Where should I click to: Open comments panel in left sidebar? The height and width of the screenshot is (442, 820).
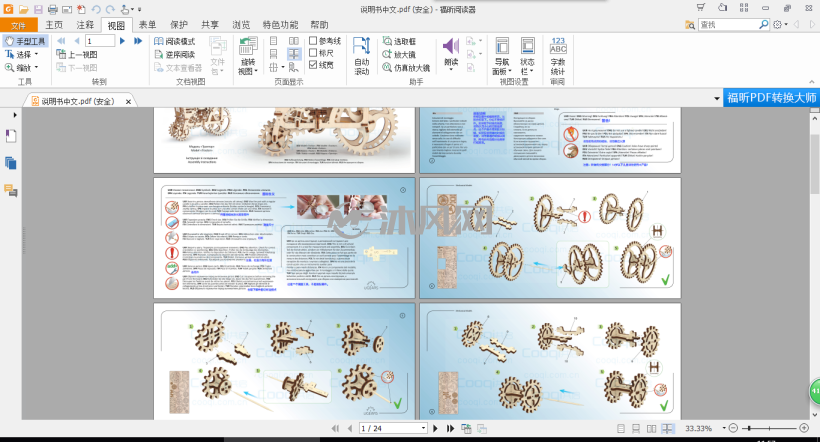click(x=10, y=190)
